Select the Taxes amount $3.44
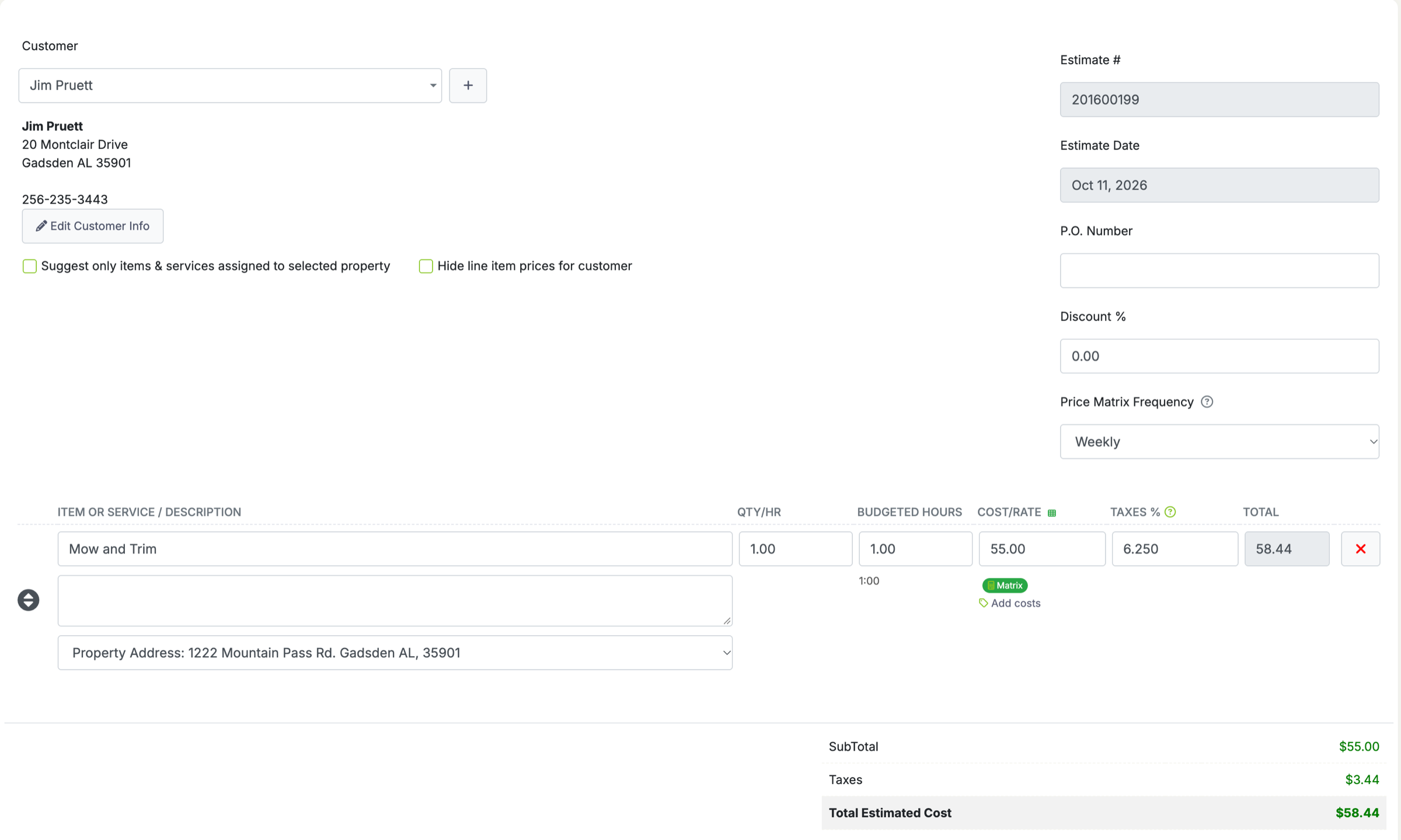The width and height of the screenshot is (1401, 840). (x=1362, y=779)
